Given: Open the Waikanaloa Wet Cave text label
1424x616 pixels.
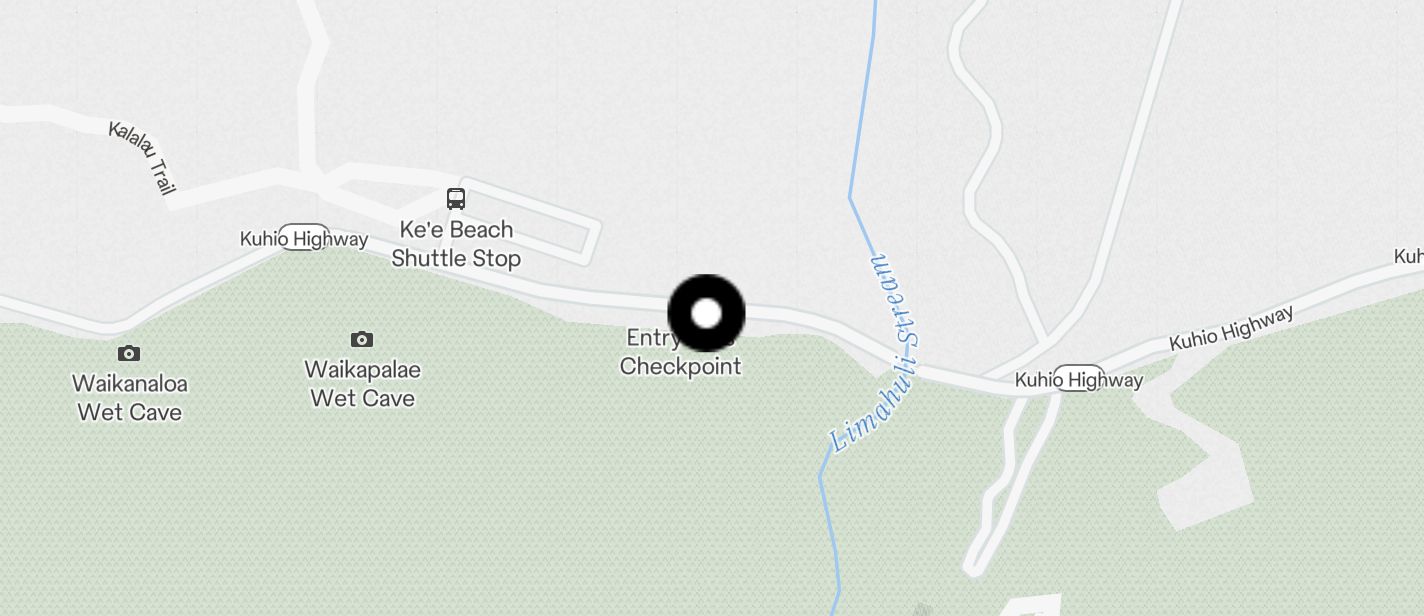Looking at the screenshot, I should coord(130,398).
